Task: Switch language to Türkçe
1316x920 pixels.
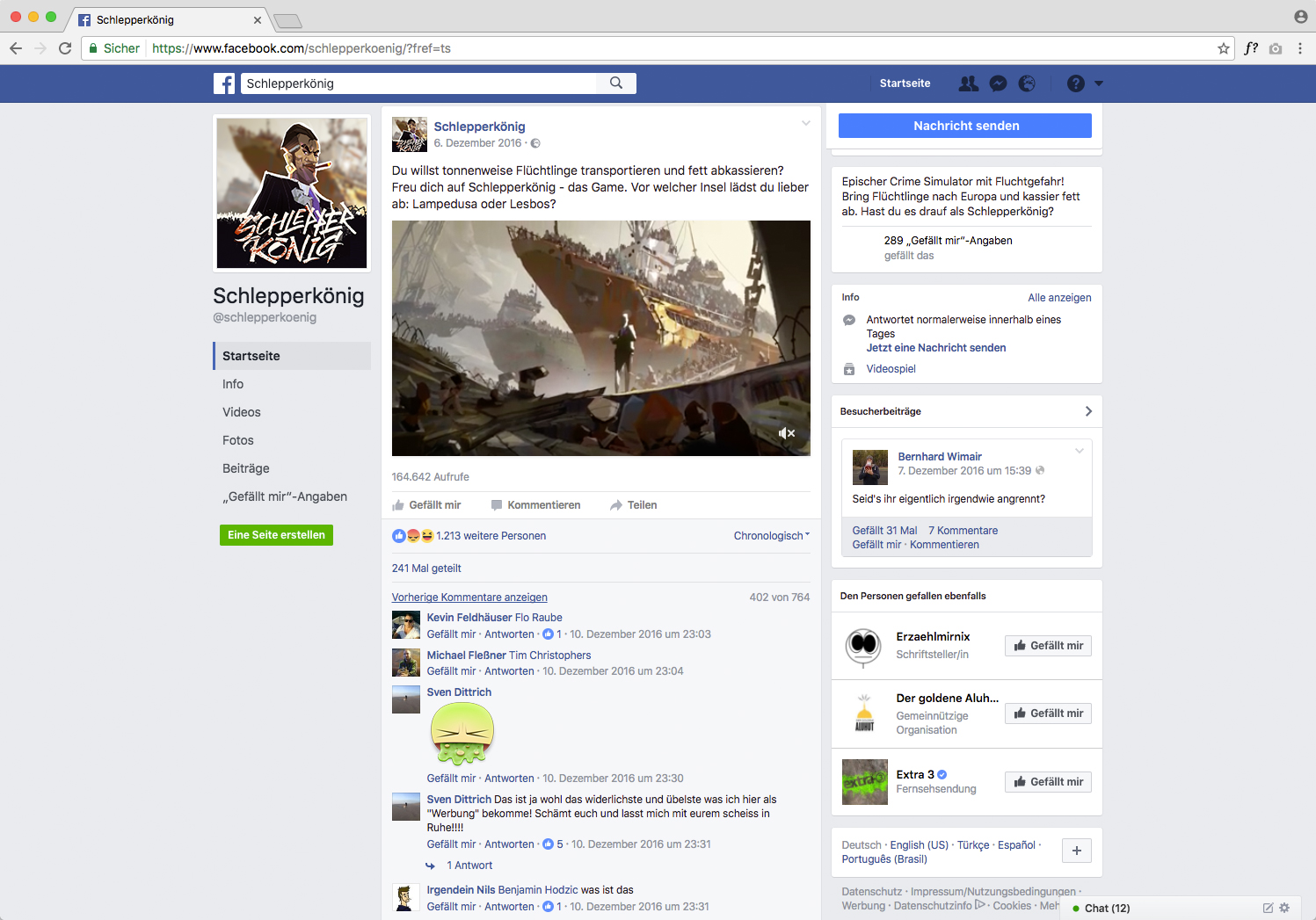Action: [x=973, y=845]
